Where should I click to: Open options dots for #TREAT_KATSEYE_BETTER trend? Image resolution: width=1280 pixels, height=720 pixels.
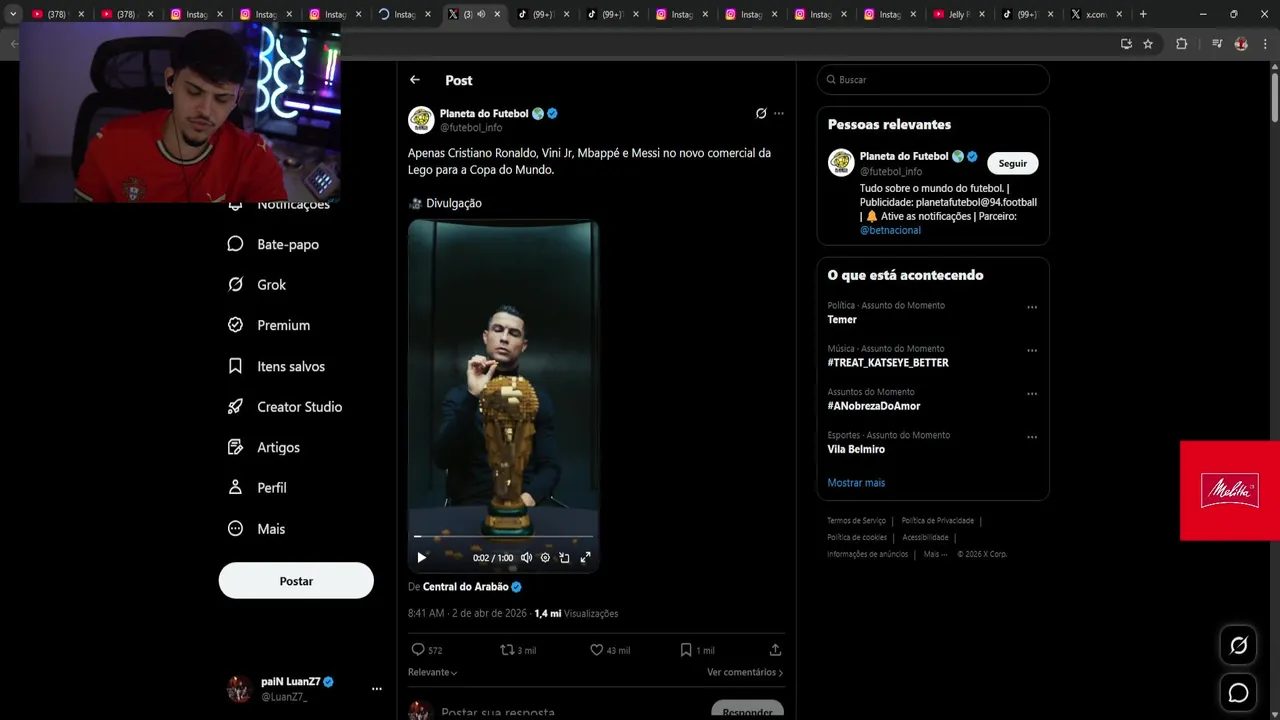pyautogui.click(x=1032, y=351)
